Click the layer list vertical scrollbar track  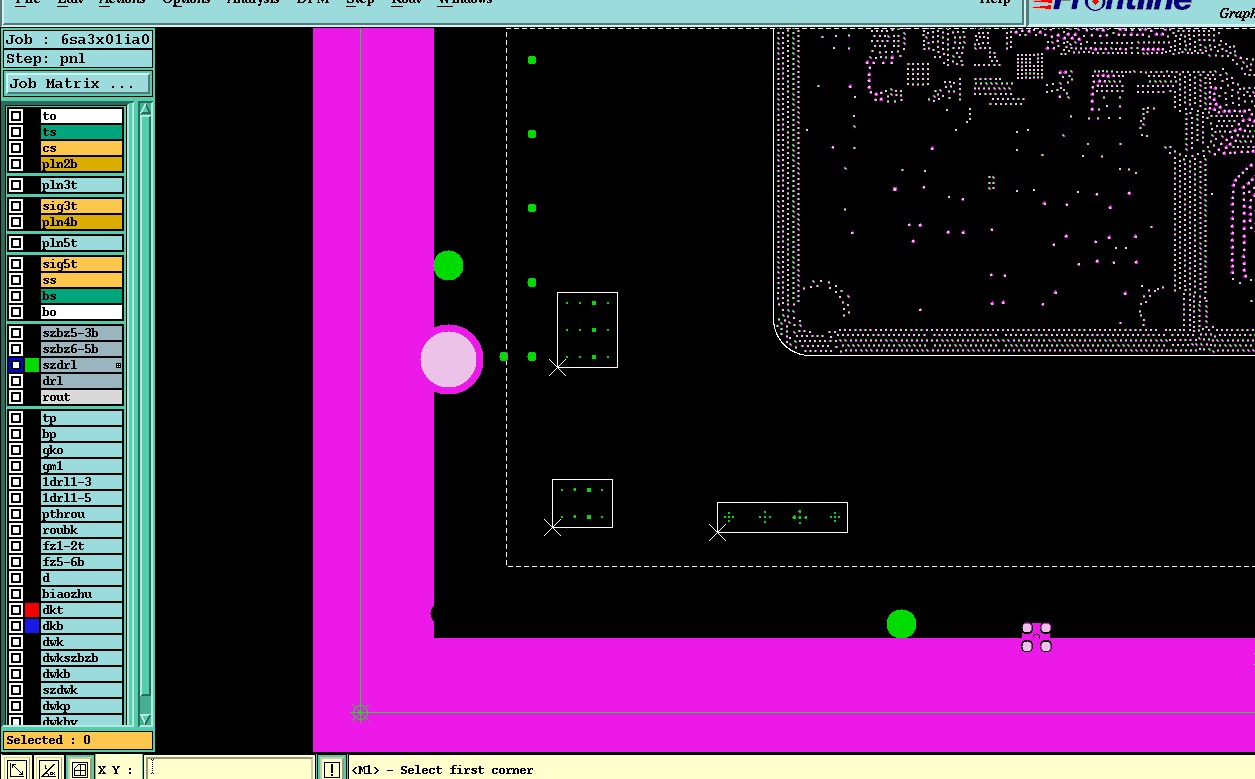(145, 413)
